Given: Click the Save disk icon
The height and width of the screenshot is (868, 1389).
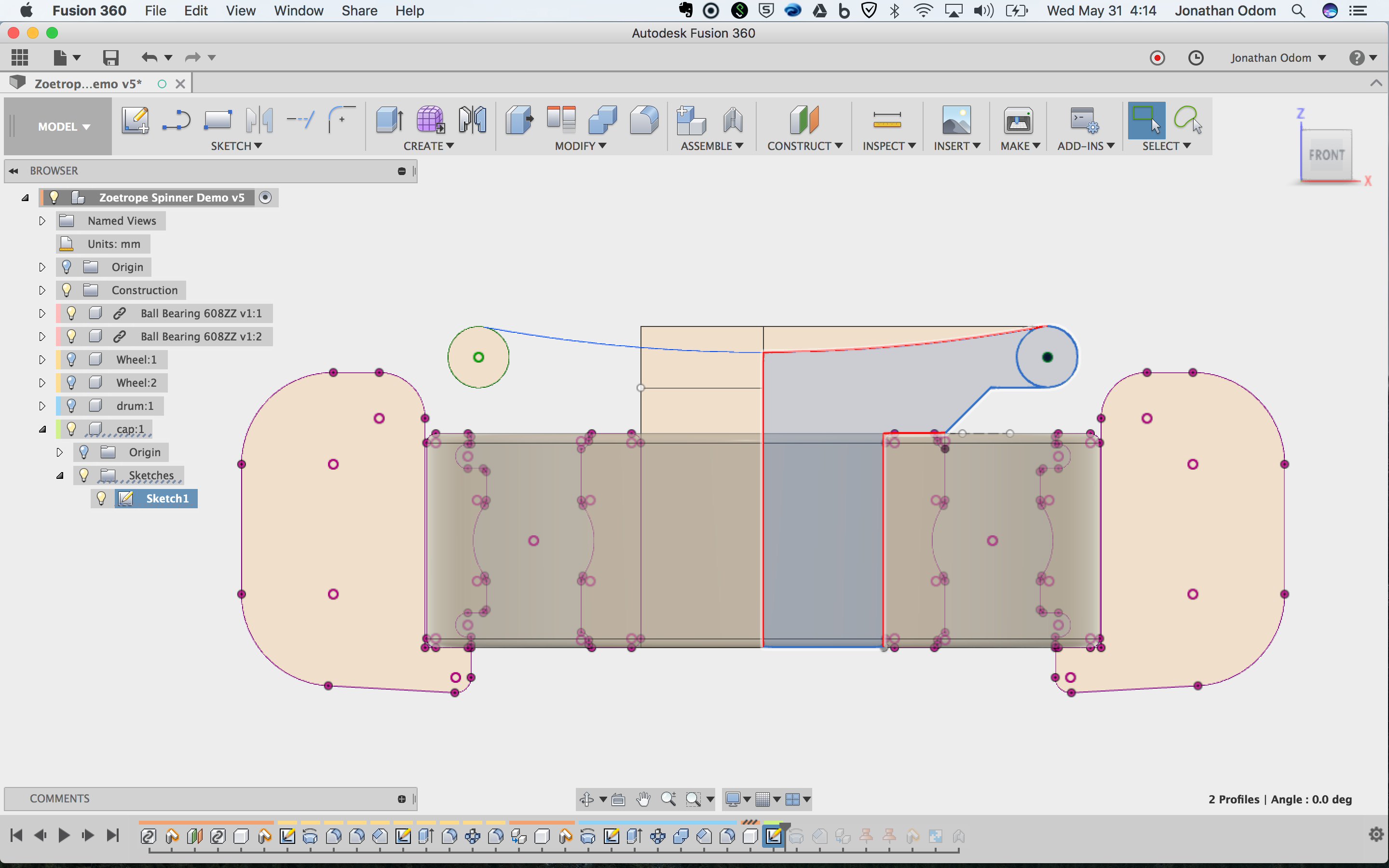Looking at the screenshot, I should tap(110, 57).
